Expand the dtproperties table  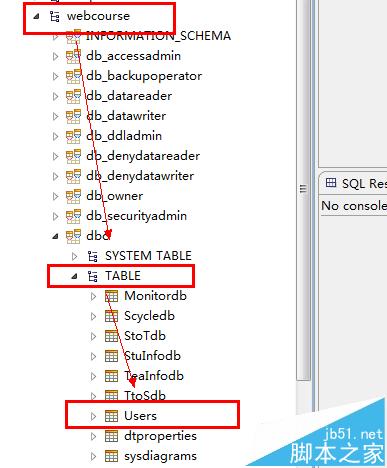[x=94, y=436]
